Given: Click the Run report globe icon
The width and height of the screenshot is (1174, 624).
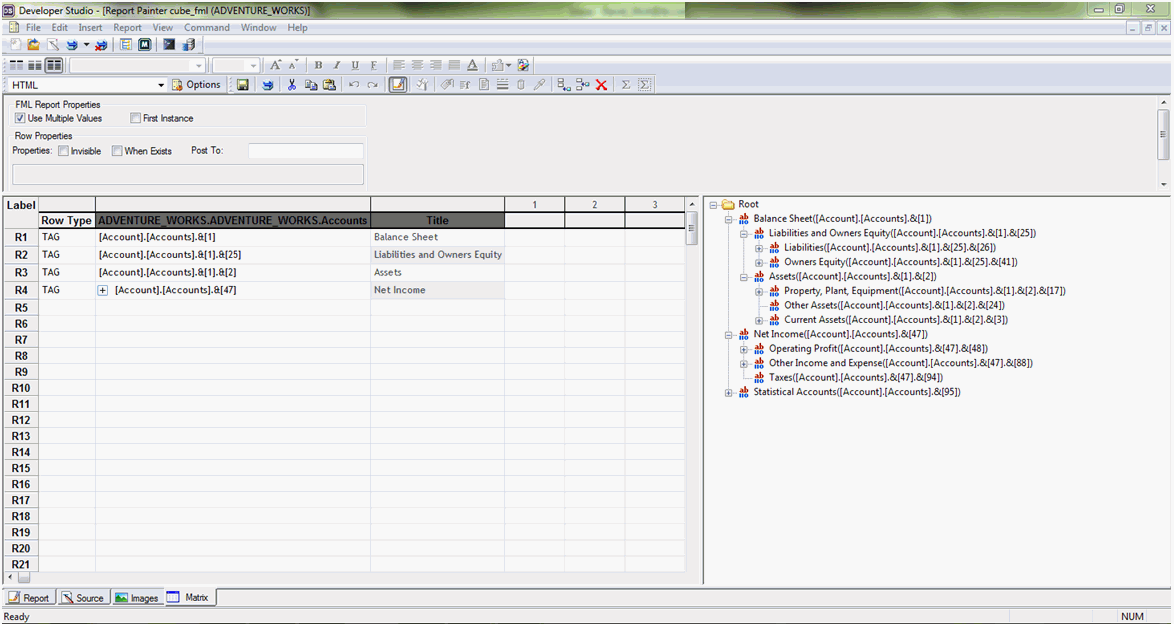Looking at the screenshot, I should coord(72,45).
